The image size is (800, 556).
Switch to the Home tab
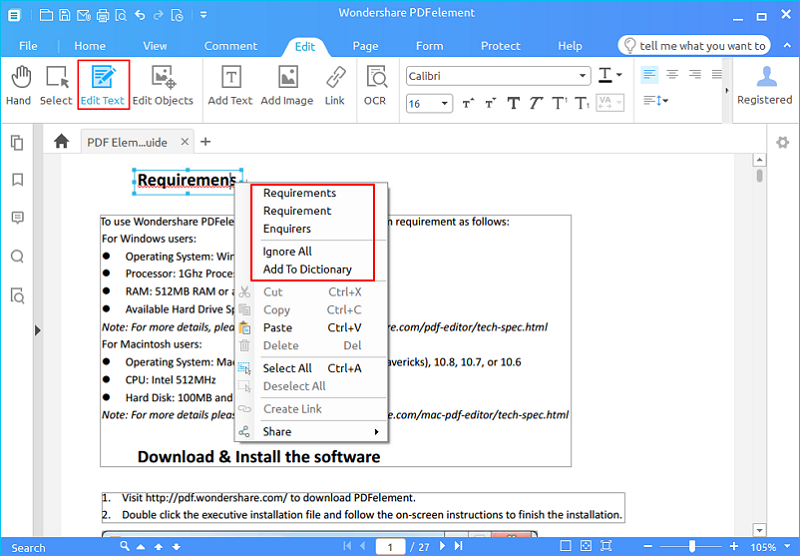(x=90, y=46)
